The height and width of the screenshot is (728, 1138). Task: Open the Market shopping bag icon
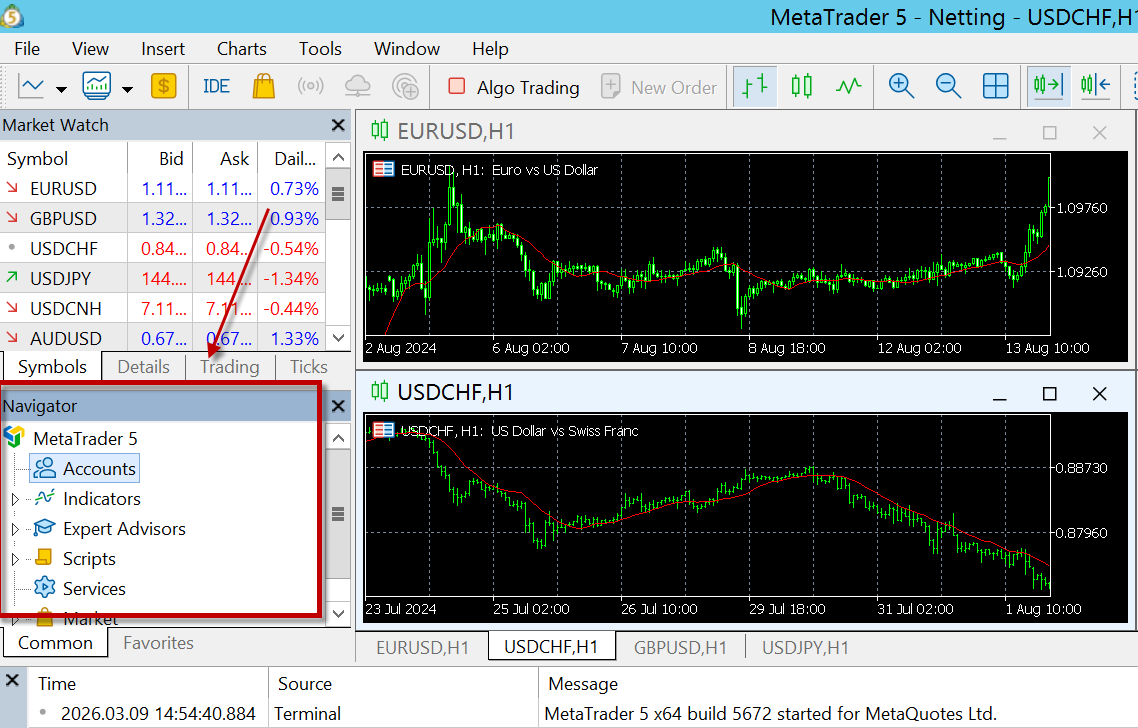coord(263,87)
